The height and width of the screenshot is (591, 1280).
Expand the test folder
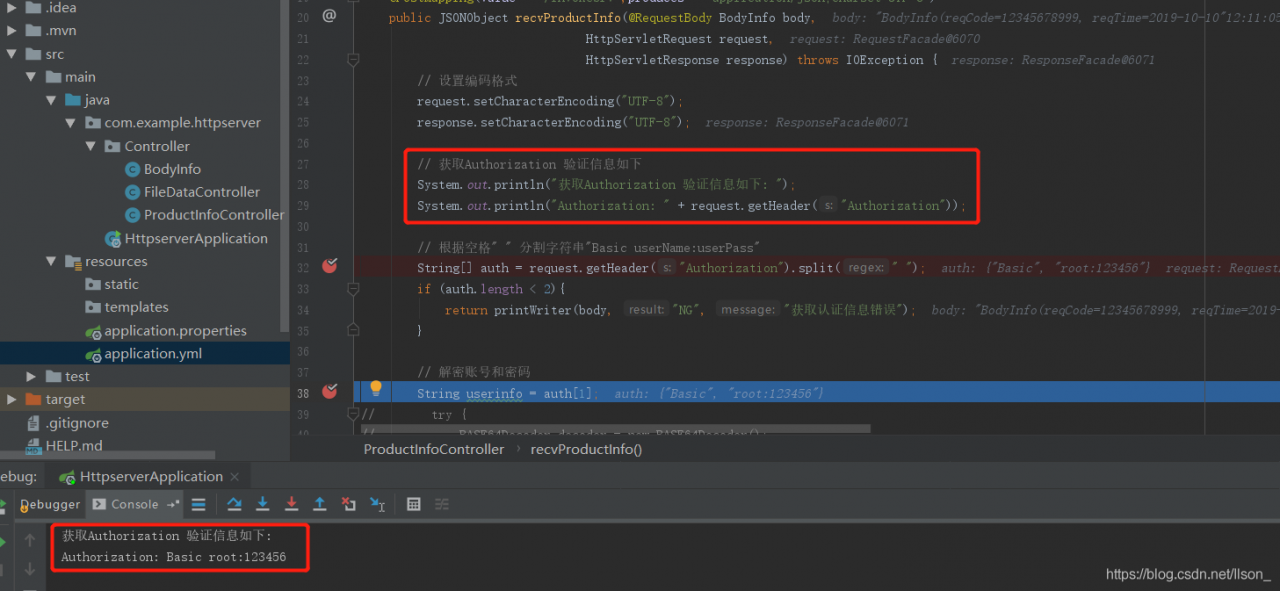click(31, 376)
